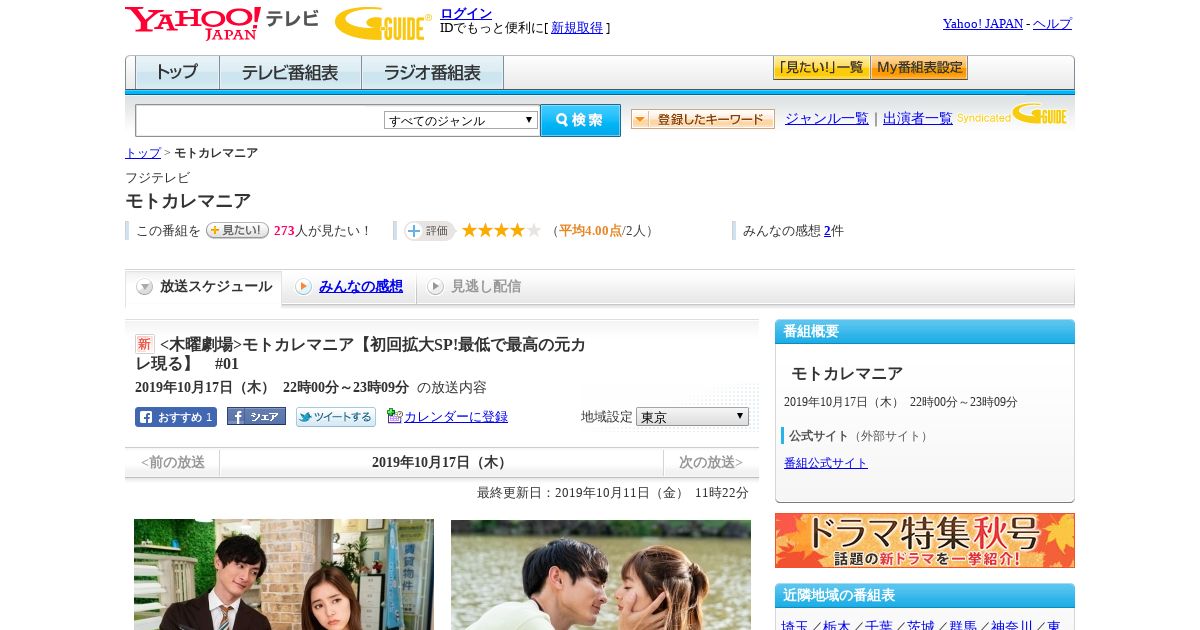Click the 平均4.00点 rating text
Screen dimensions: 1200x630
pos(590,231)
